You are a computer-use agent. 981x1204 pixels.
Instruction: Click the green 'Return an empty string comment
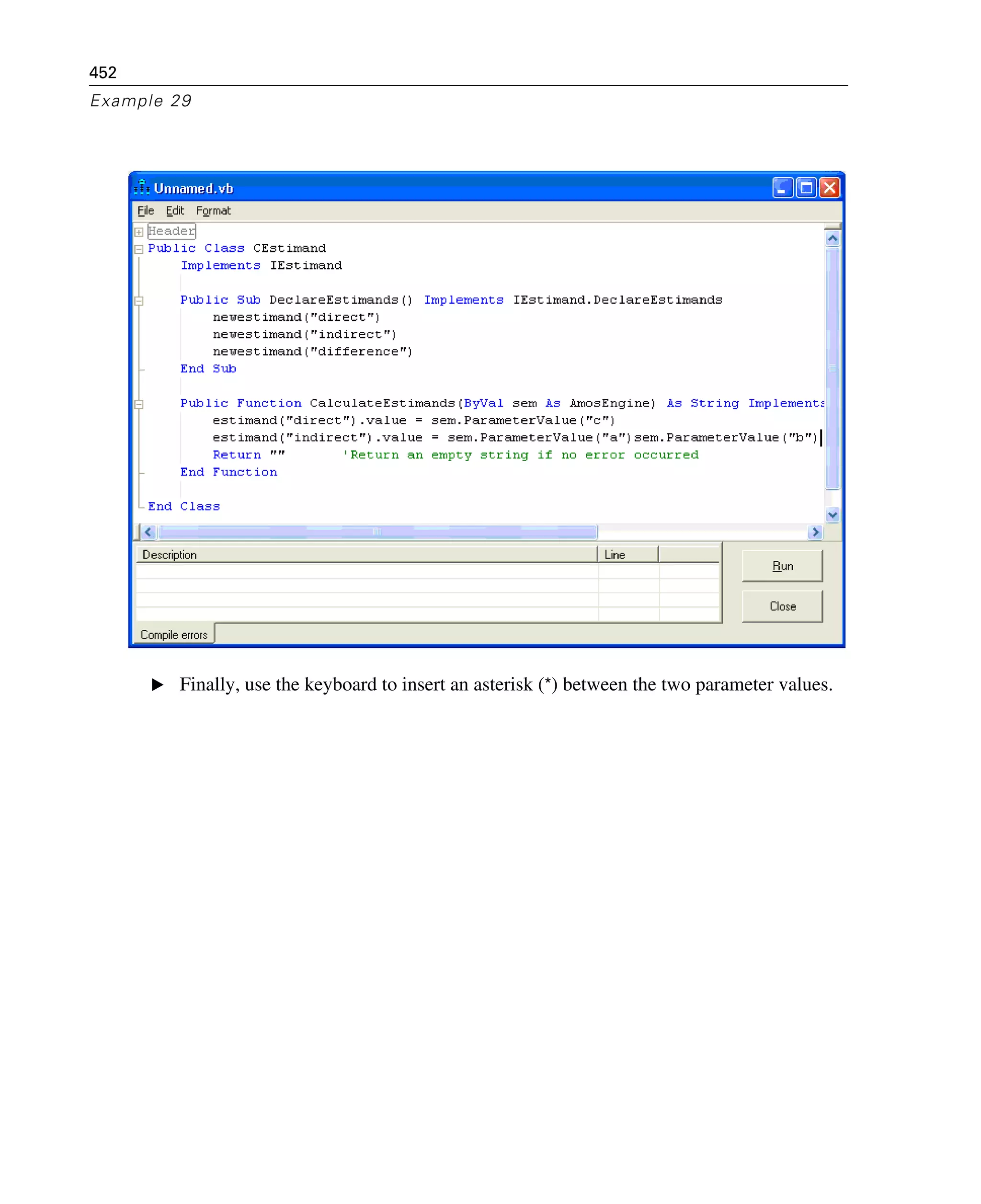tap(521, 455)
